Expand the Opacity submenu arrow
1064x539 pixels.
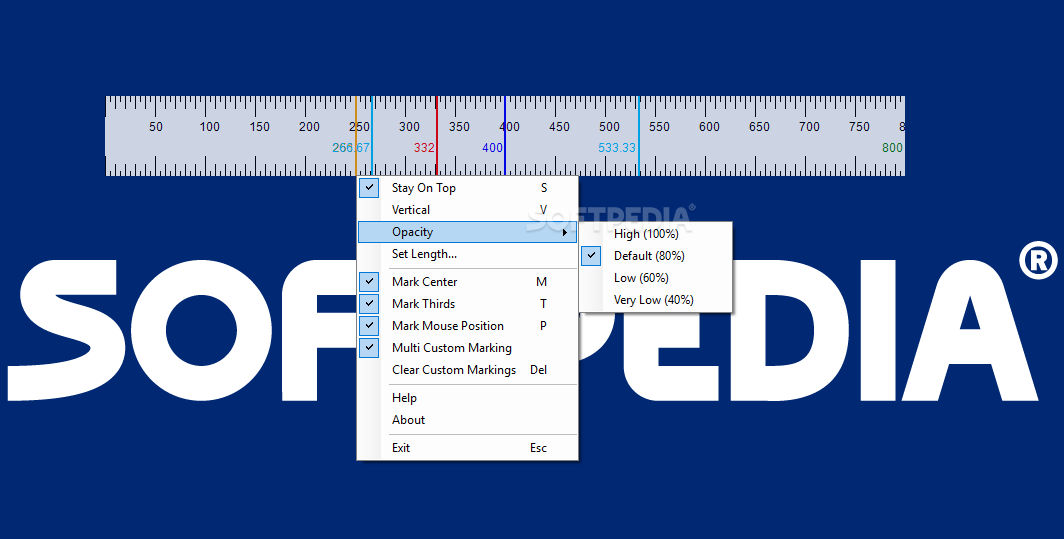(565, 232)
